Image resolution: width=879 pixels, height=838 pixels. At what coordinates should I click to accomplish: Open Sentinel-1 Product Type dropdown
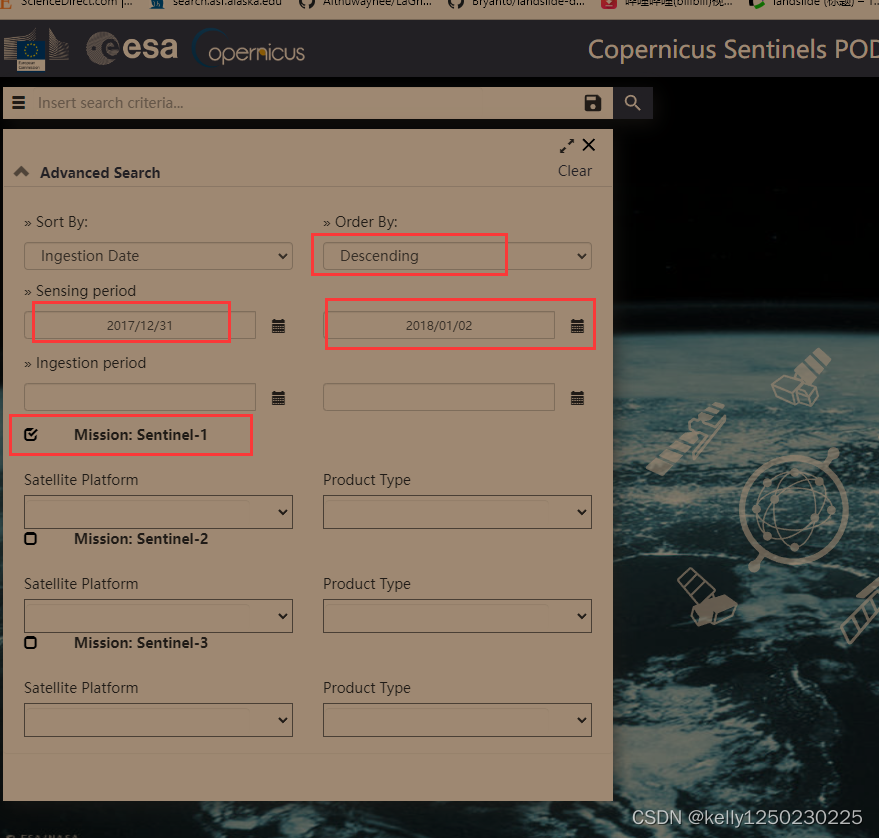pos(457,512)
